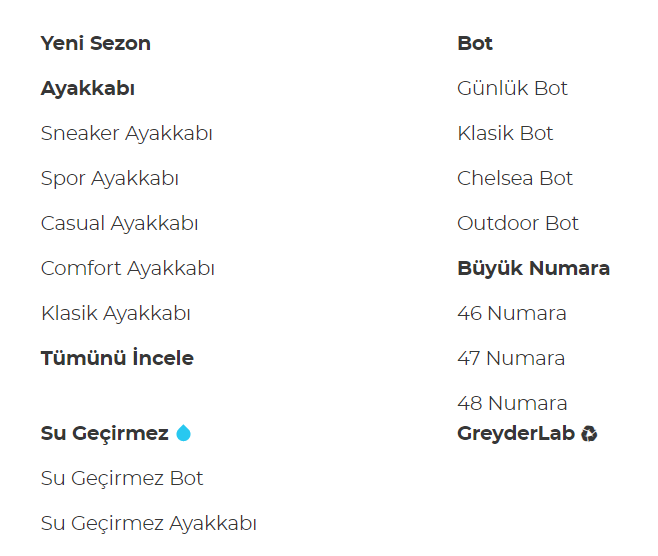This screenshot has width=658, height=556.
Task: Choose 47 Numara size
Action: [511, 358]
